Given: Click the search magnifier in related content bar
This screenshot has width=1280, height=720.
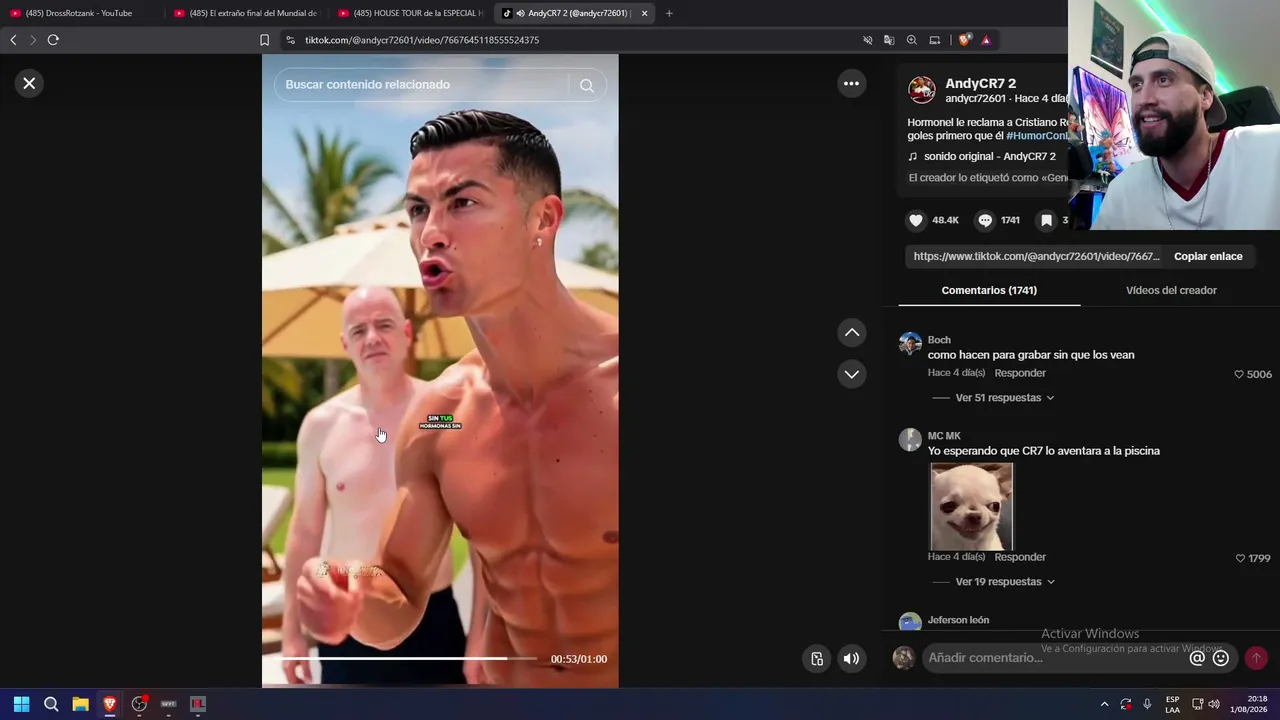Looking at the screenshot, I should (587, 85).
